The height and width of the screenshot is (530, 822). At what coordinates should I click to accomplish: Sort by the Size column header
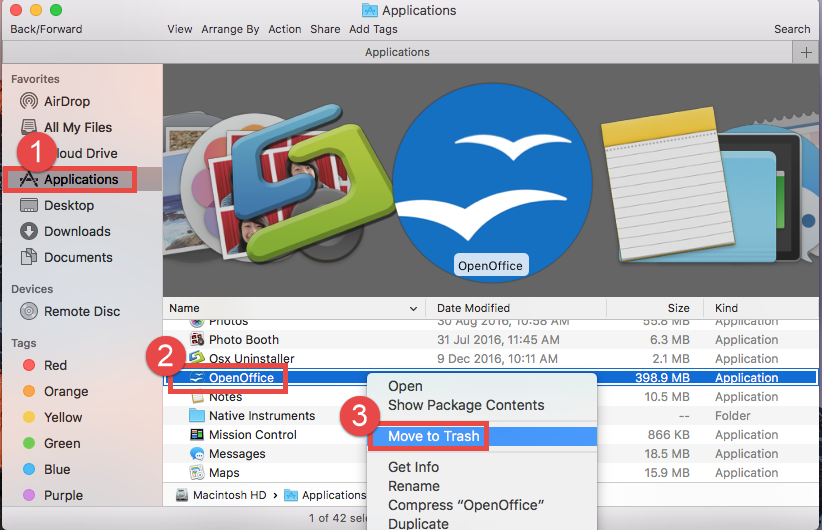pyautogui.click(x=653, y=308)
